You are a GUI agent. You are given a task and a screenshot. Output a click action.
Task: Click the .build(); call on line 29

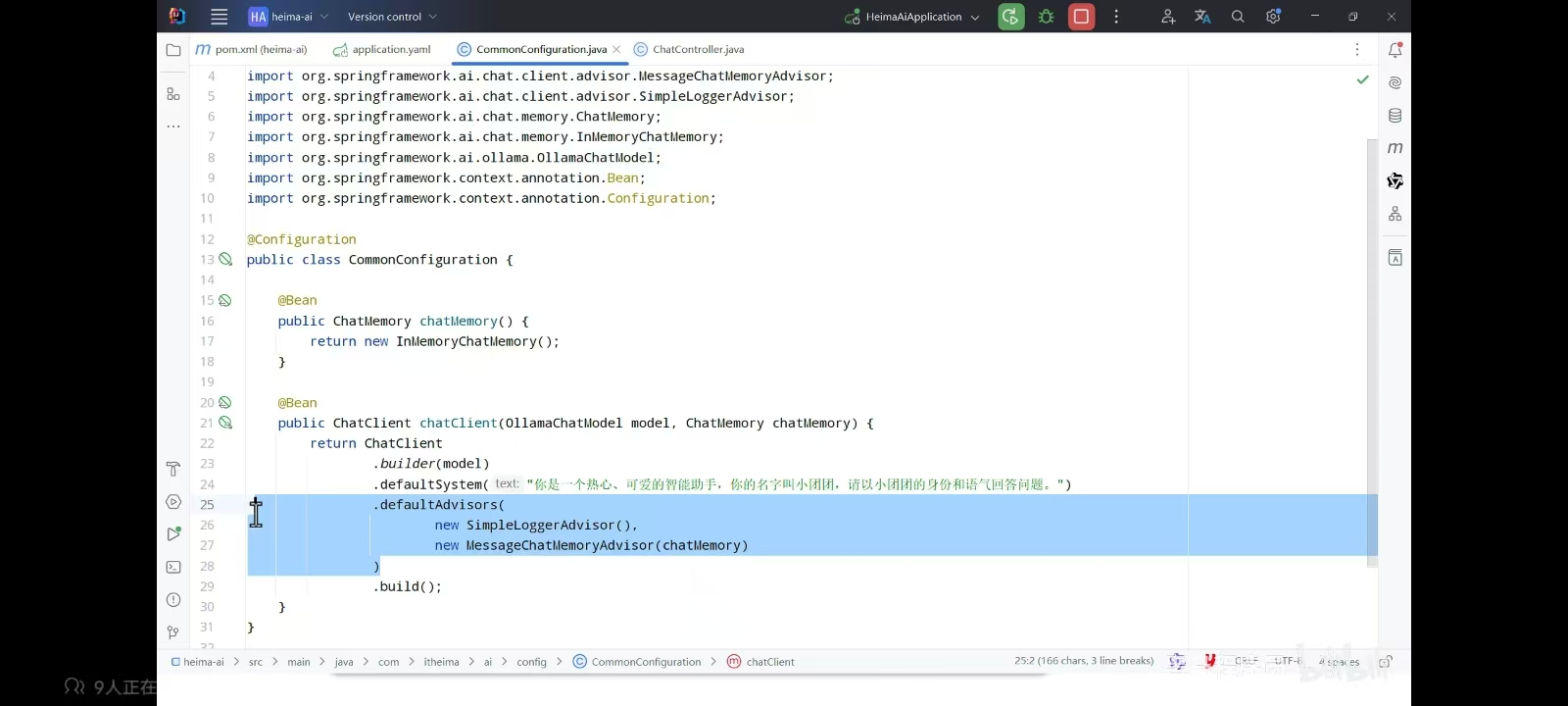tap(408, 586)
